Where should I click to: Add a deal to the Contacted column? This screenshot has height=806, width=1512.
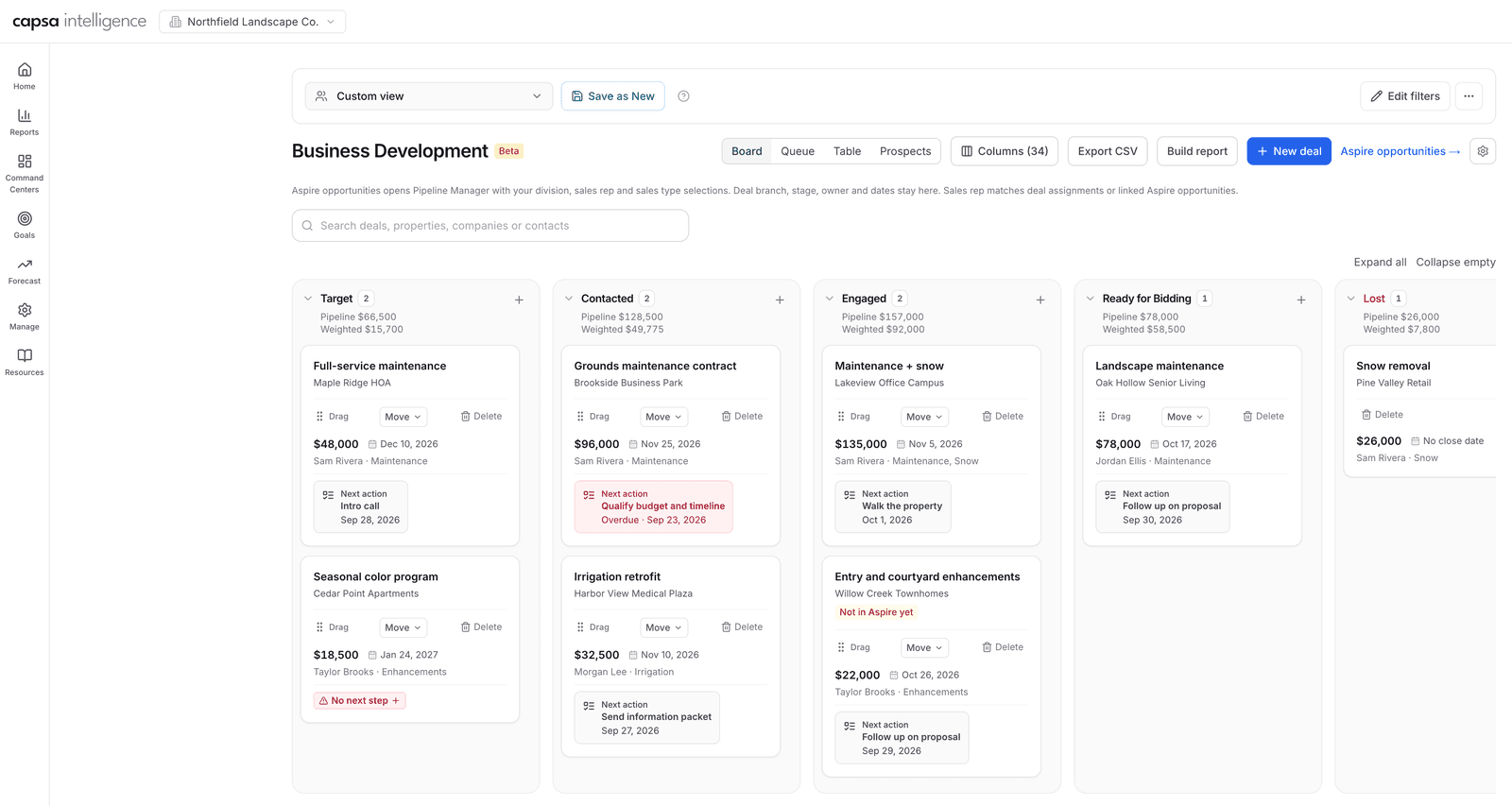pyautogui.click(x=780, y=300)
